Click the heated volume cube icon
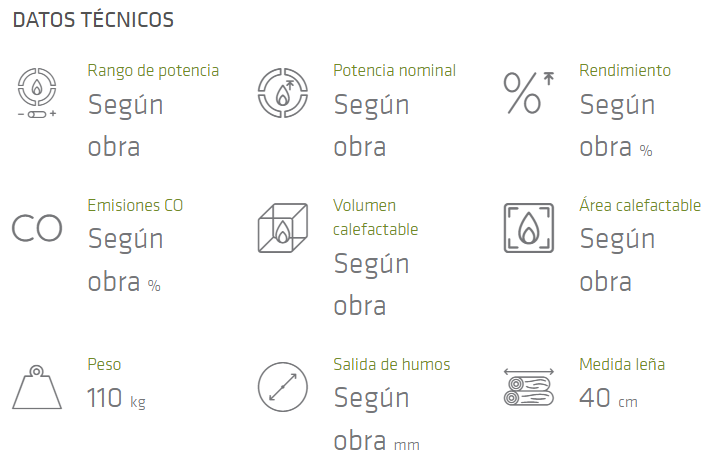Screen dimensions: 720x470 [x=283, y=229]
